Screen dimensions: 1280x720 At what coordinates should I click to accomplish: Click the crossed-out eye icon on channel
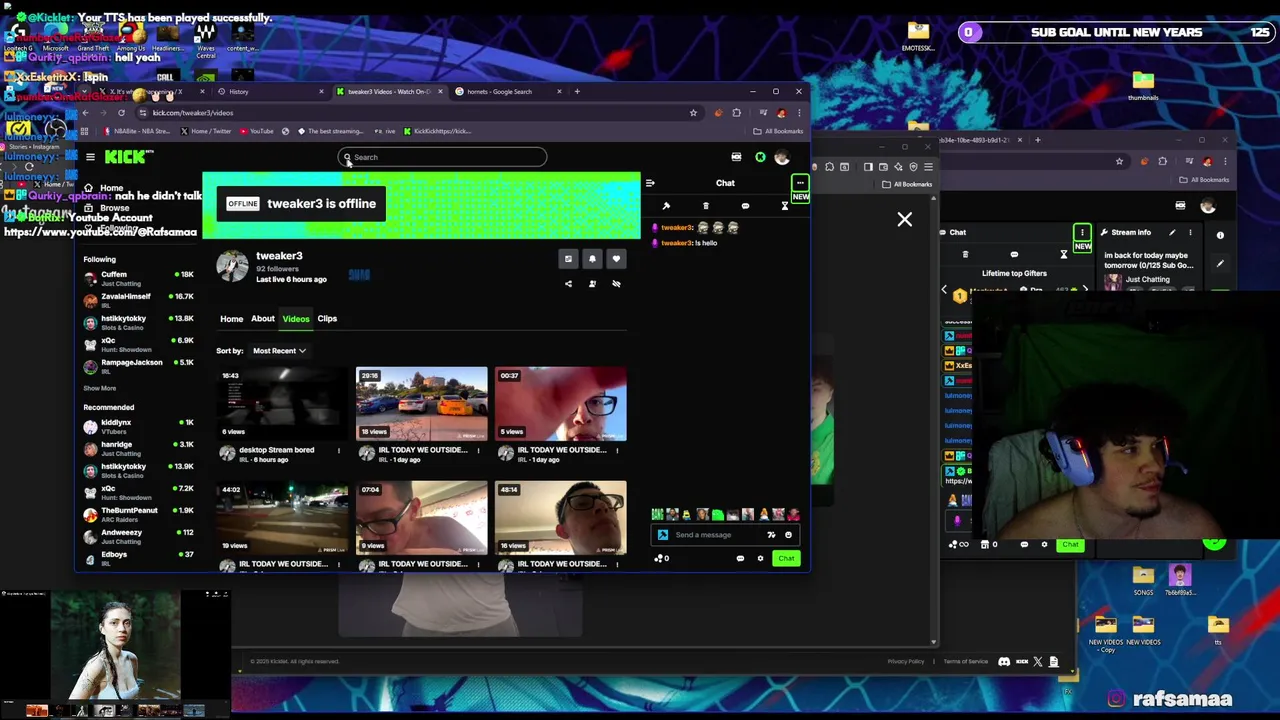tap(616, 284)
